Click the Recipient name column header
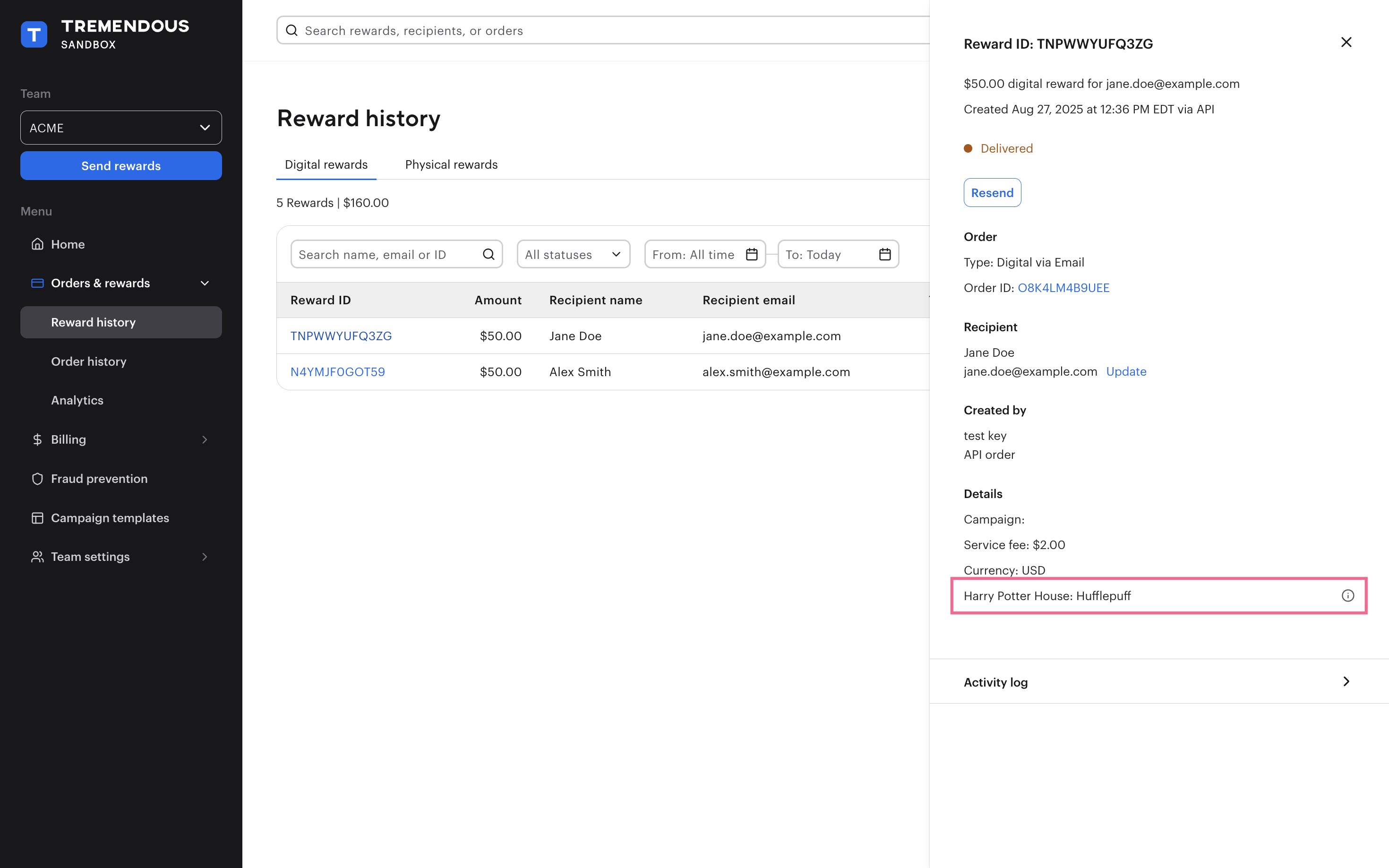 coord(595,300)
